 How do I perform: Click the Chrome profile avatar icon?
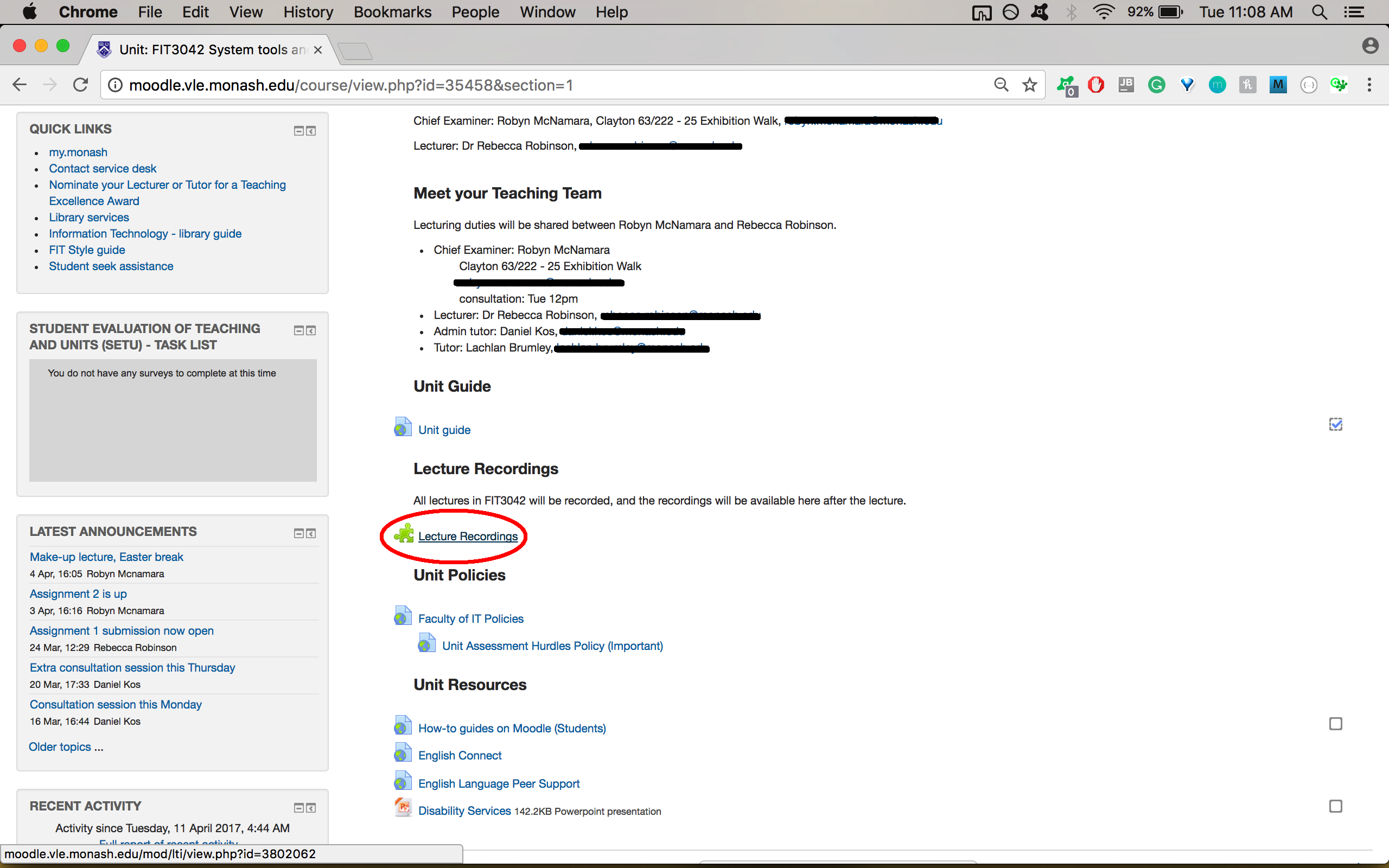pos(1370,46)
